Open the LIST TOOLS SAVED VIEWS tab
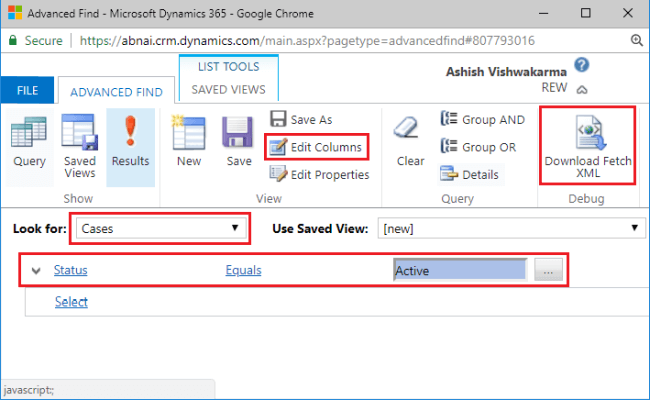The height and width of the screenshot is (400, 650). (x=228, y=78)
